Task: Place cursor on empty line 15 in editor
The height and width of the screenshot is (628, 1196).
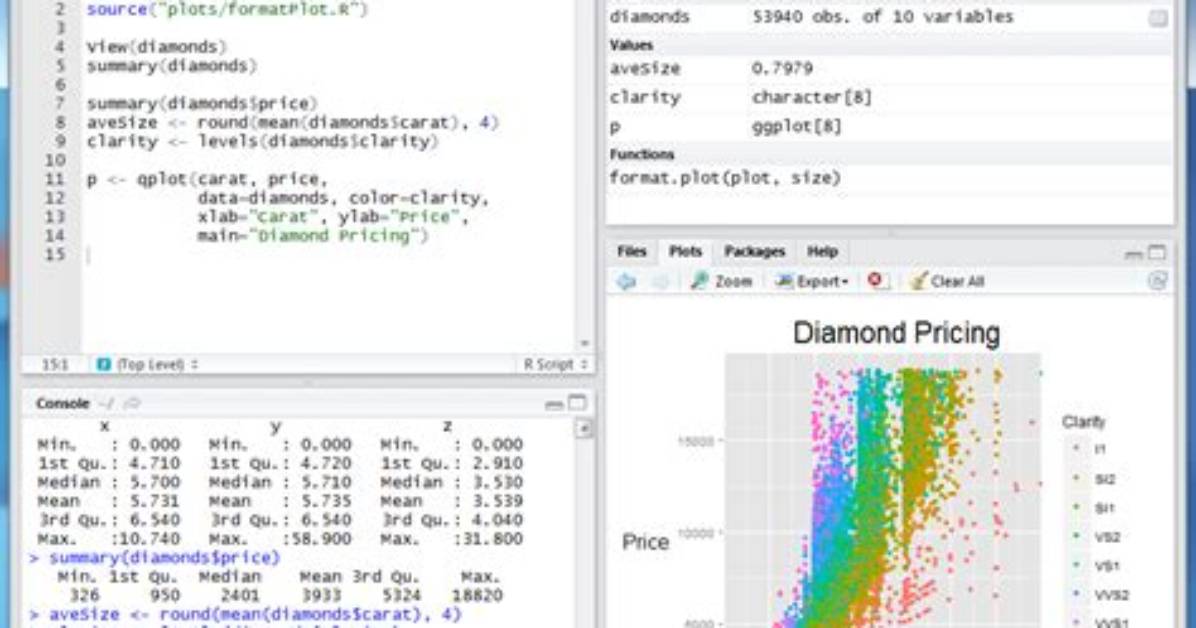Action: click(x=328, y=255)
